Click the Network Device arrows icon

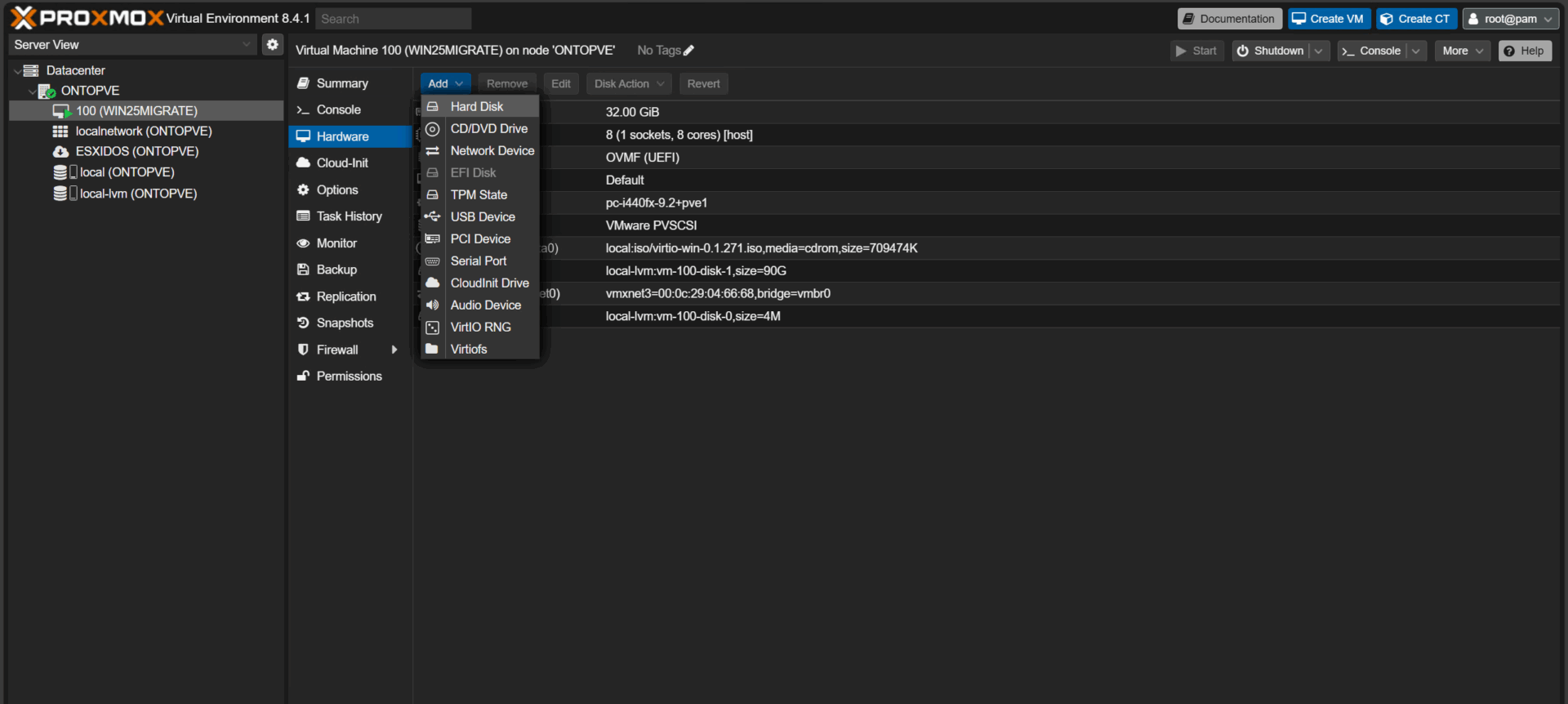[x=433, y=150]
